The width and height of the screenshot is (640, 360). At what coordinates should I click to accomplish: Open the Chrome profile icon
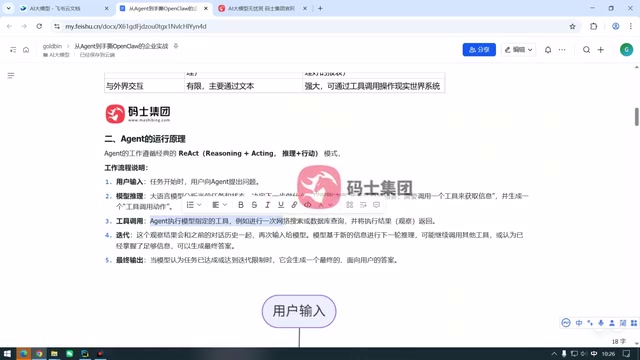pyautogui.click(x=616, y=27)
